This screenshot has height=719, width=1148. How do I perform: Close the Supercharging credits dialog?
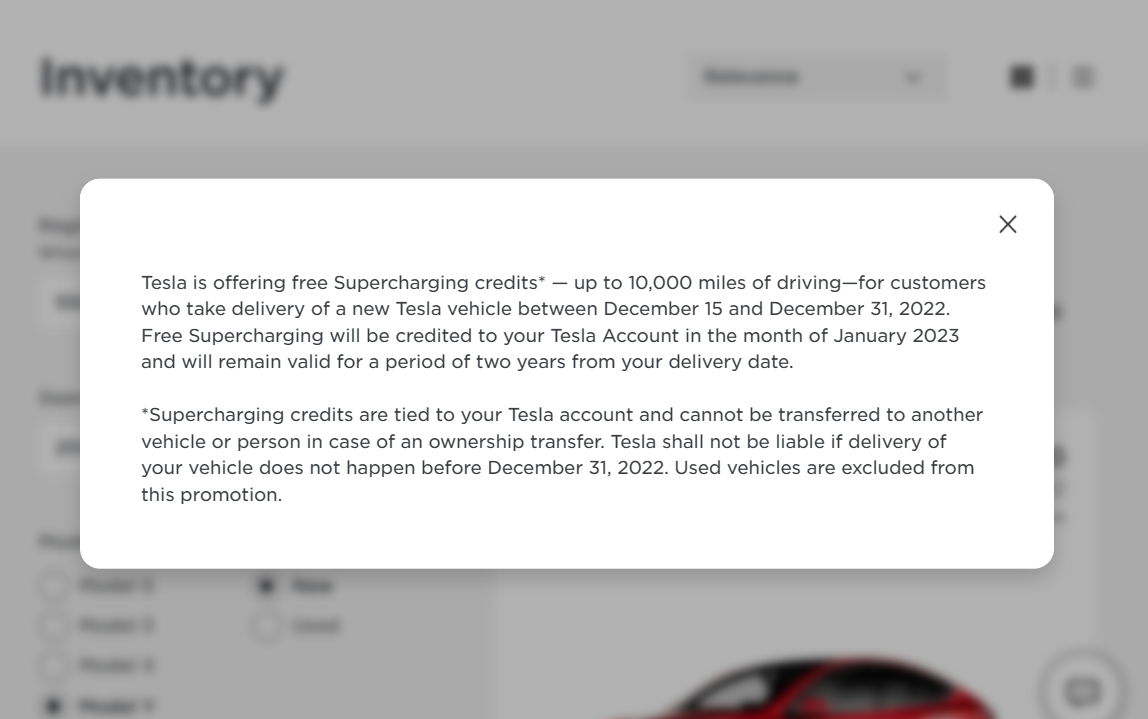coord(1007,224)
